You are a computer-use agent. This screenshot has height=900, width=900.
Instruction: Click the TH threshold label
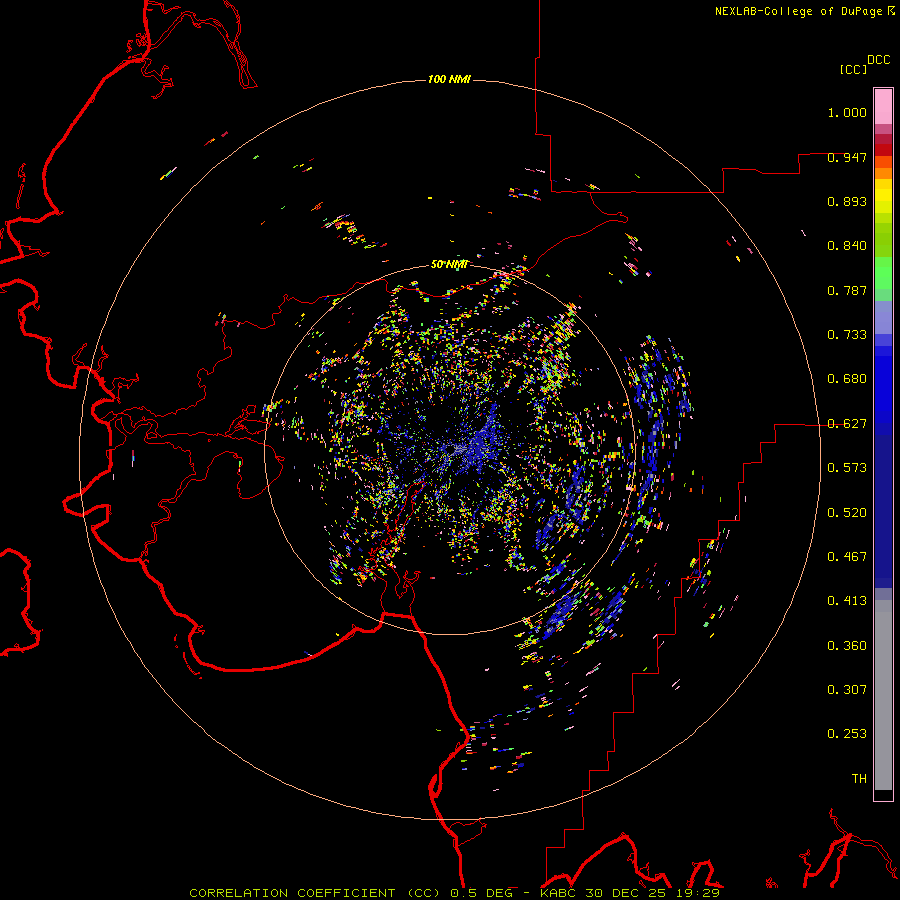coord(859,779)
